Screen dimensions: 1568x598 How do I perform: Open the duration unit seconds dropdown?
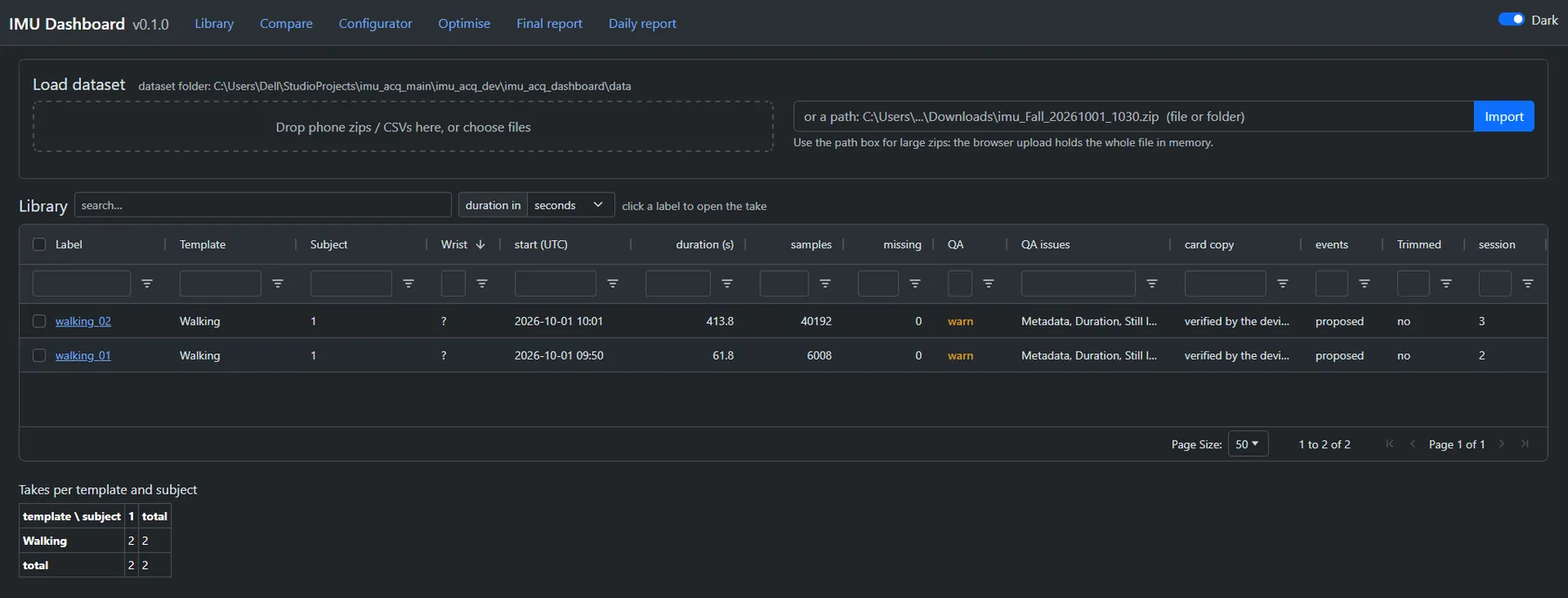click(x=571, y=205)
